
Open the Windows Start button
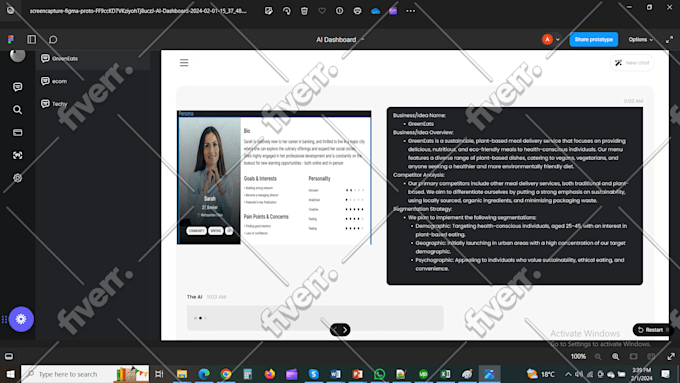(10, 374)
